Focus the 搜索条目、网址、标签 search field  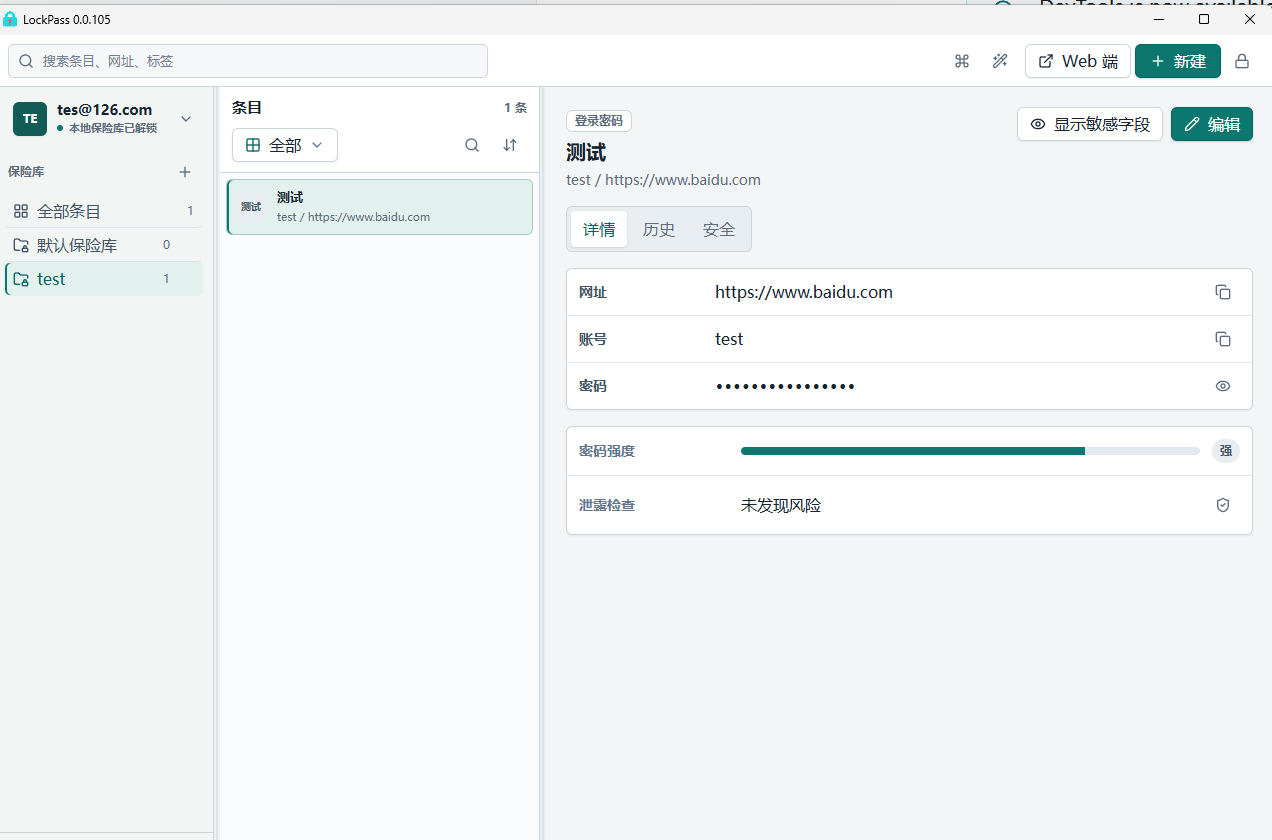click(x=248, y=61)
